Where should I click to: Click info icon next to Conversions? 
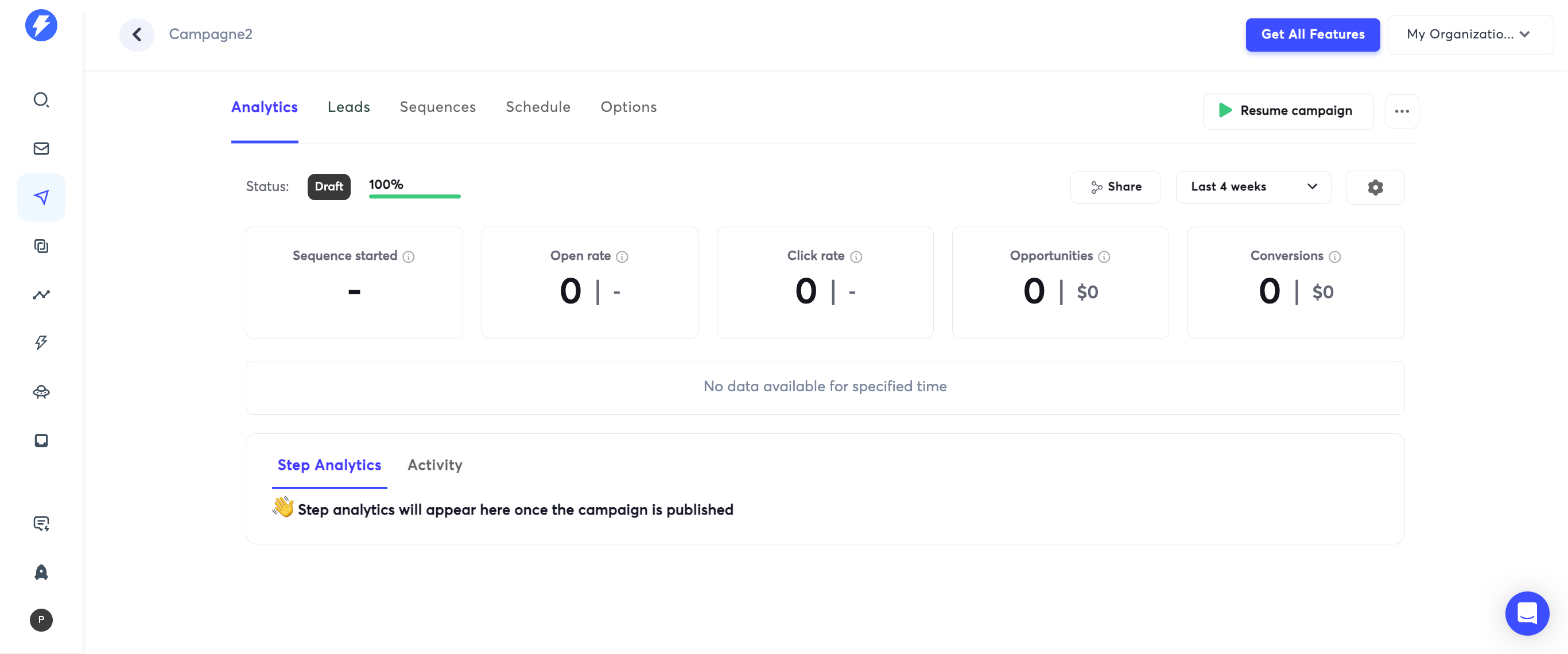[1335, 257]
